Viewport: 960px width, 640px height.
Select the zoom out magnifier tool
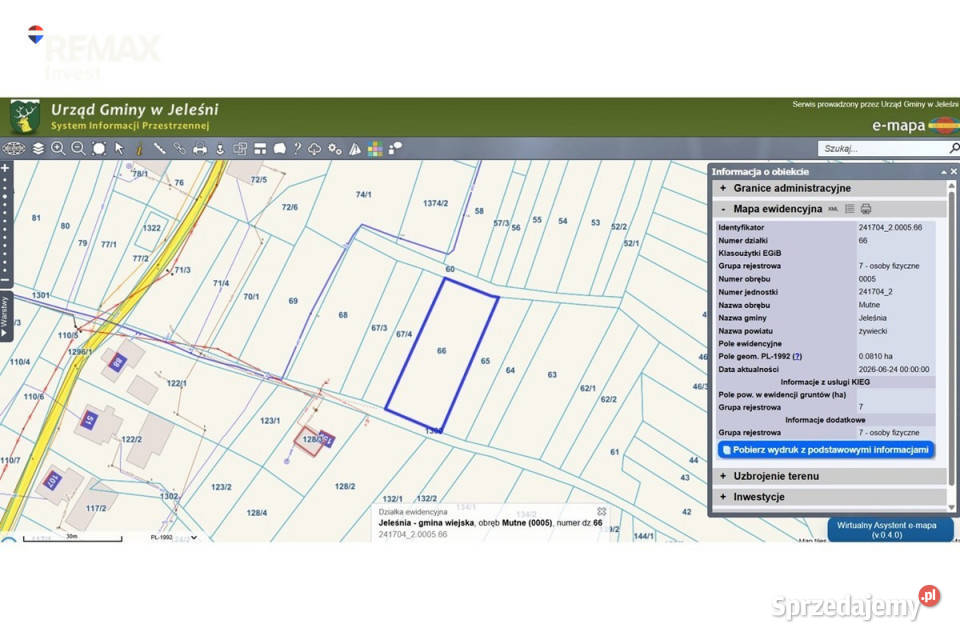tap(78, 148)
